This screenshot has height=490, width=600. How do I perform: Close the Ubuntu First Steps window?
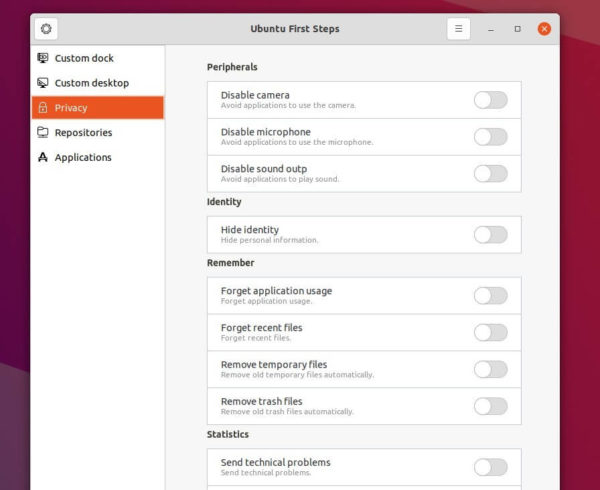tap(544, 29)
